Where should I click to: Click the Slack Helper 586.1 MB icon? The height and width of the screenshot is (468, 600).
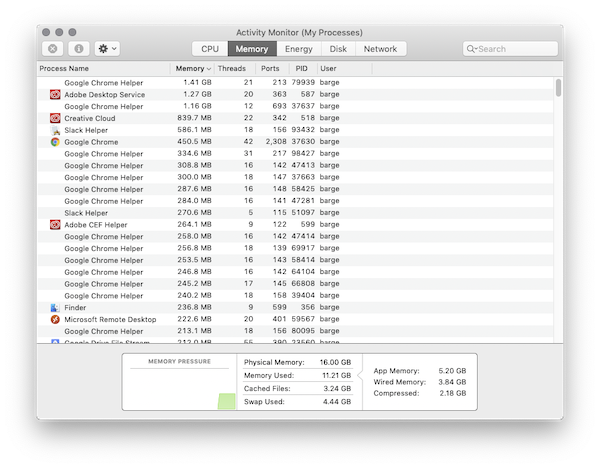(x=55, y=130)
